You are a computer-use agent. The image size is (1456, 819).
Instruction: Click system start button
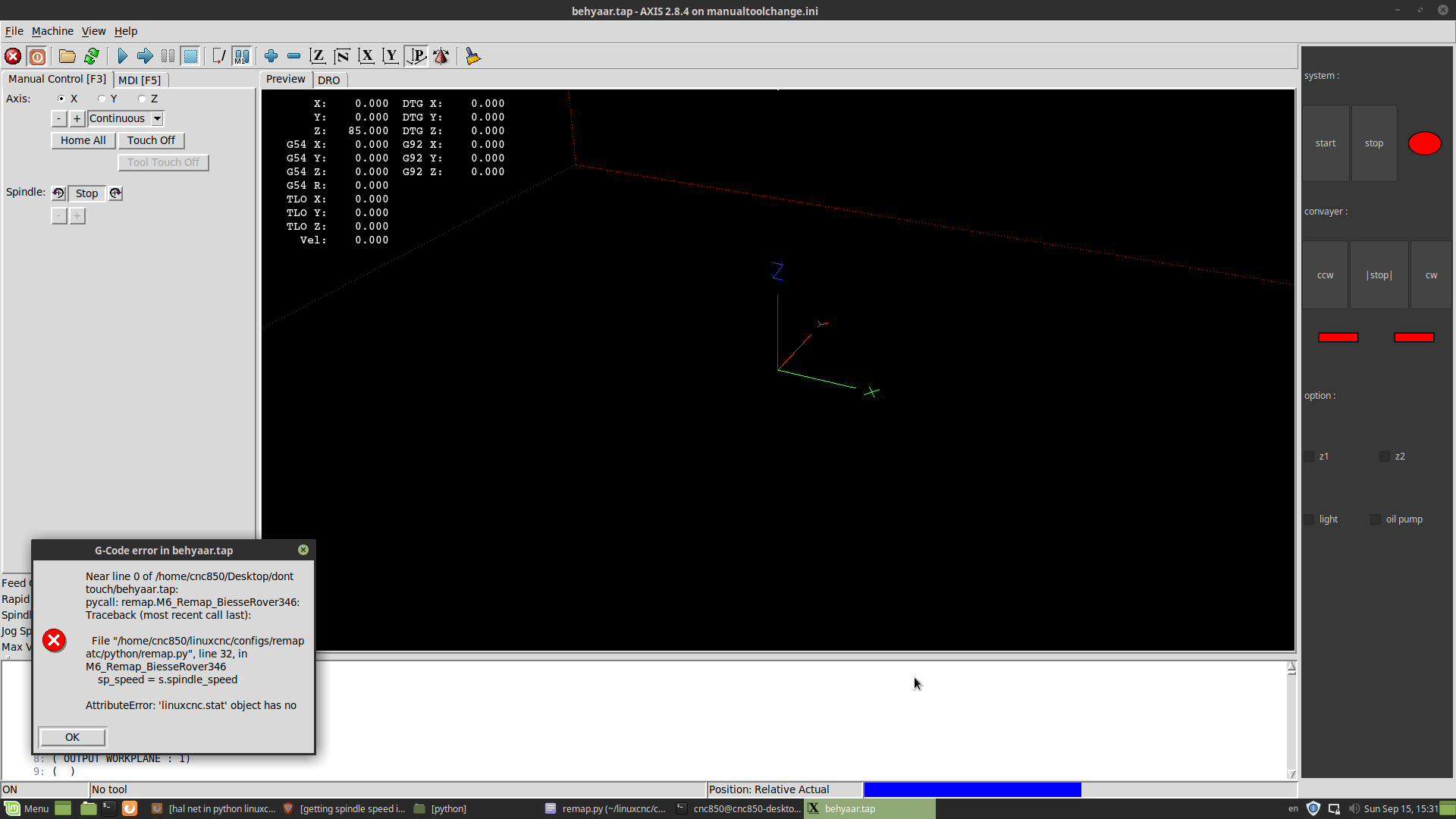pos(1326,143)
